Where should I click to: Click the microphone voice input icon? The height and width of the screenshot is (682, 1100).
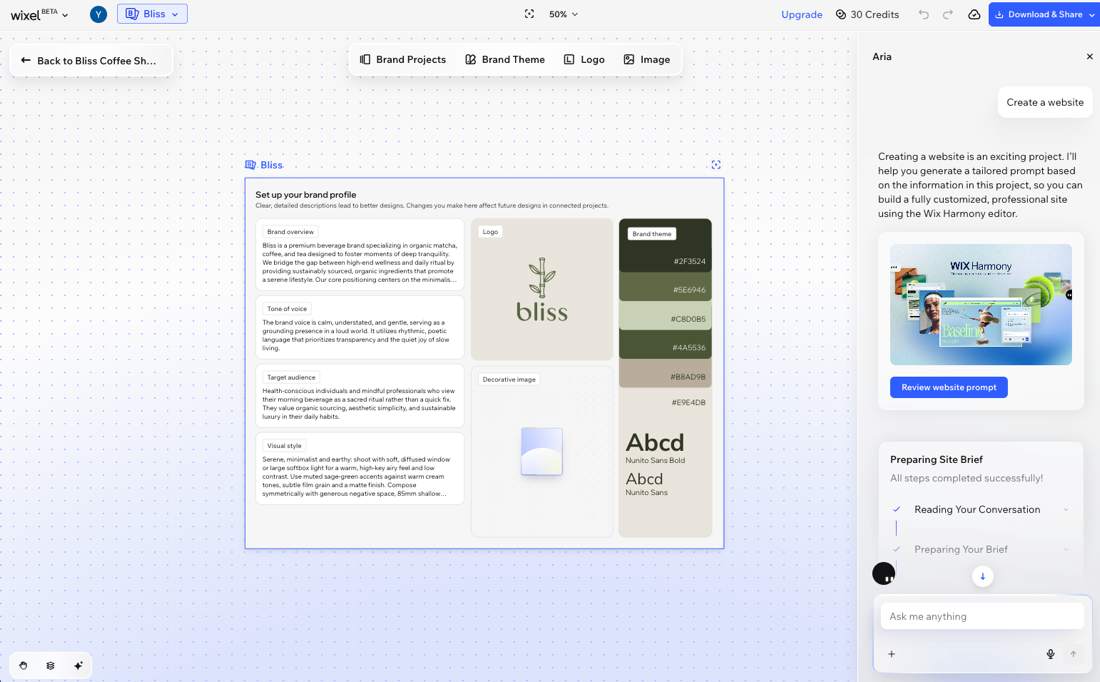(1050, 654)
